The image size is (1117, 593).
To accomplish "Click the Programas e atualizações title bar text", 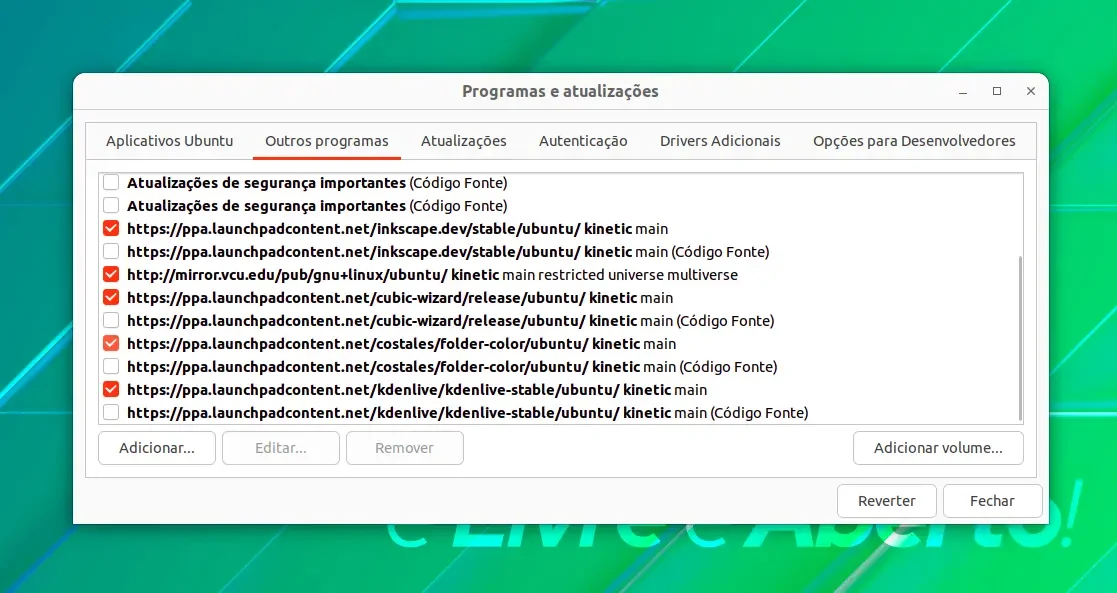I will [x=561, y=91].
